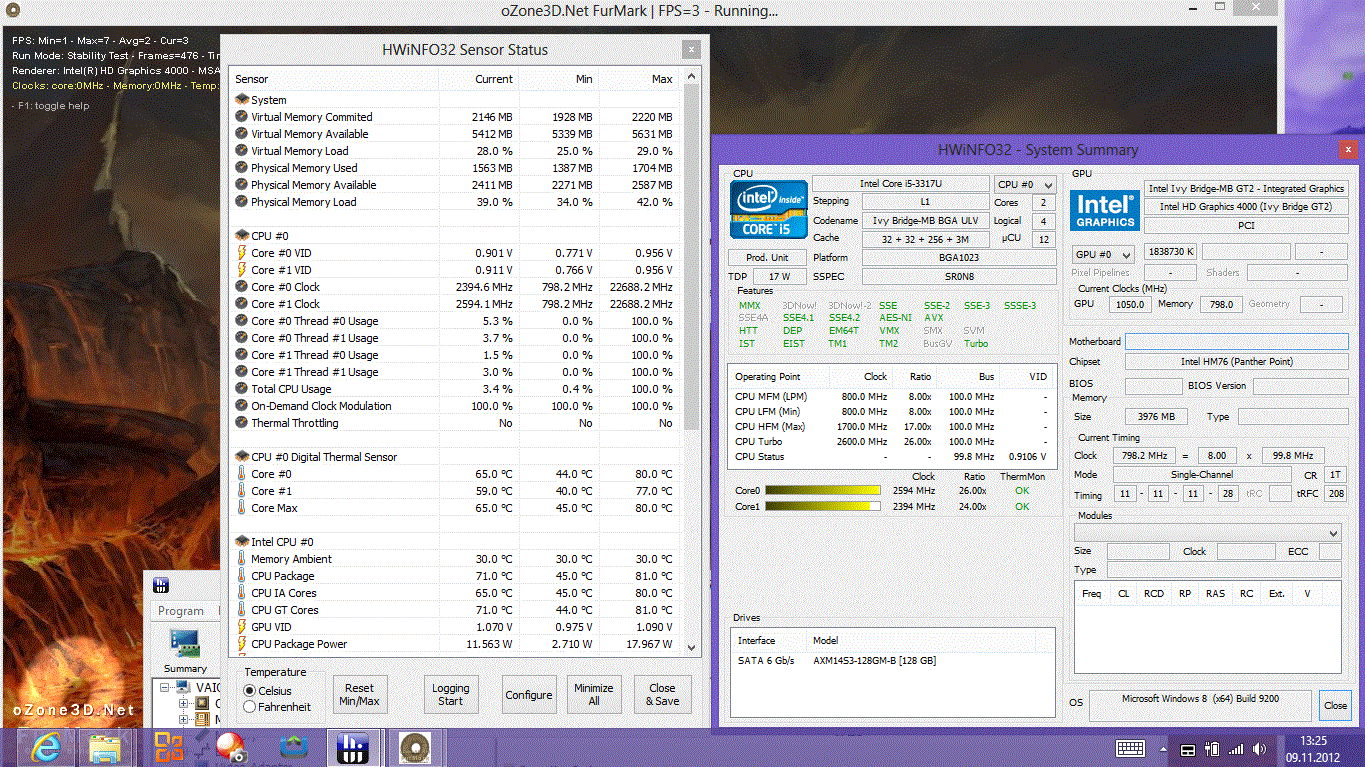This screenshot has height=767, width=1365.
Task: Click the Close & Save button
Action: click(x=662, y=695)
